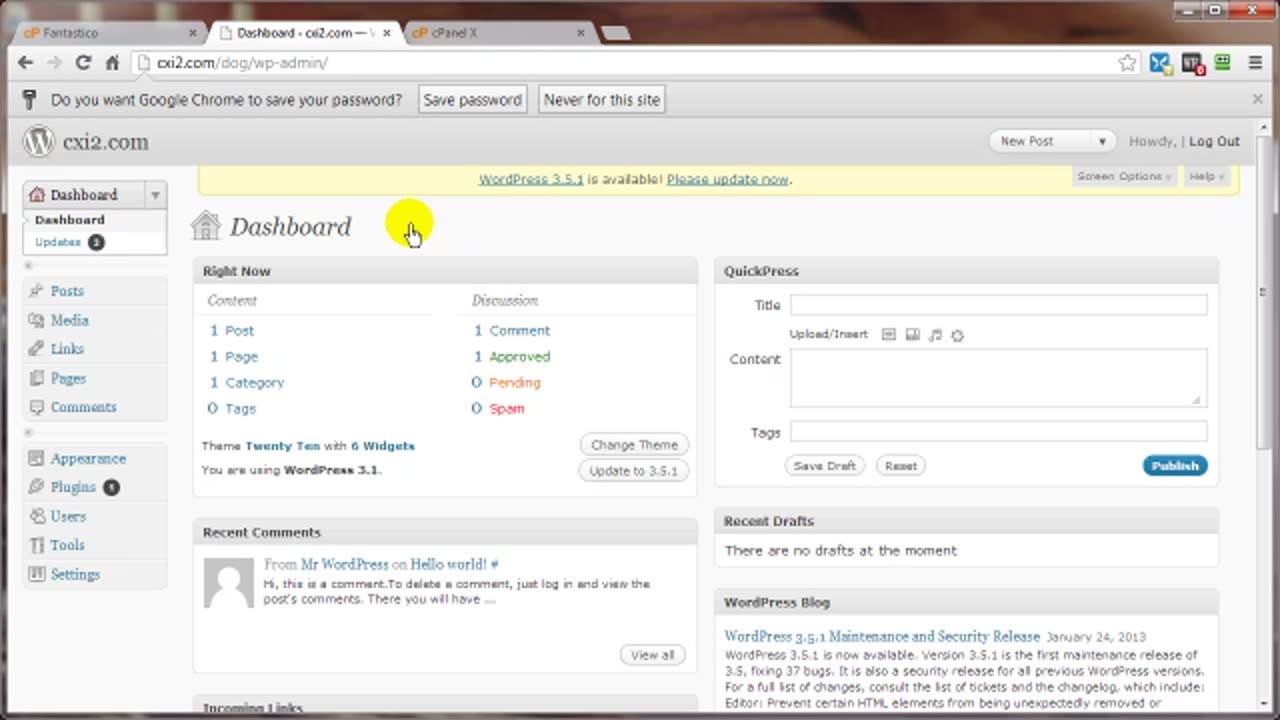Click the Publish button
Image resolution: width=1280 pixels, height=720 pixels.
(x=1175, y=466)
